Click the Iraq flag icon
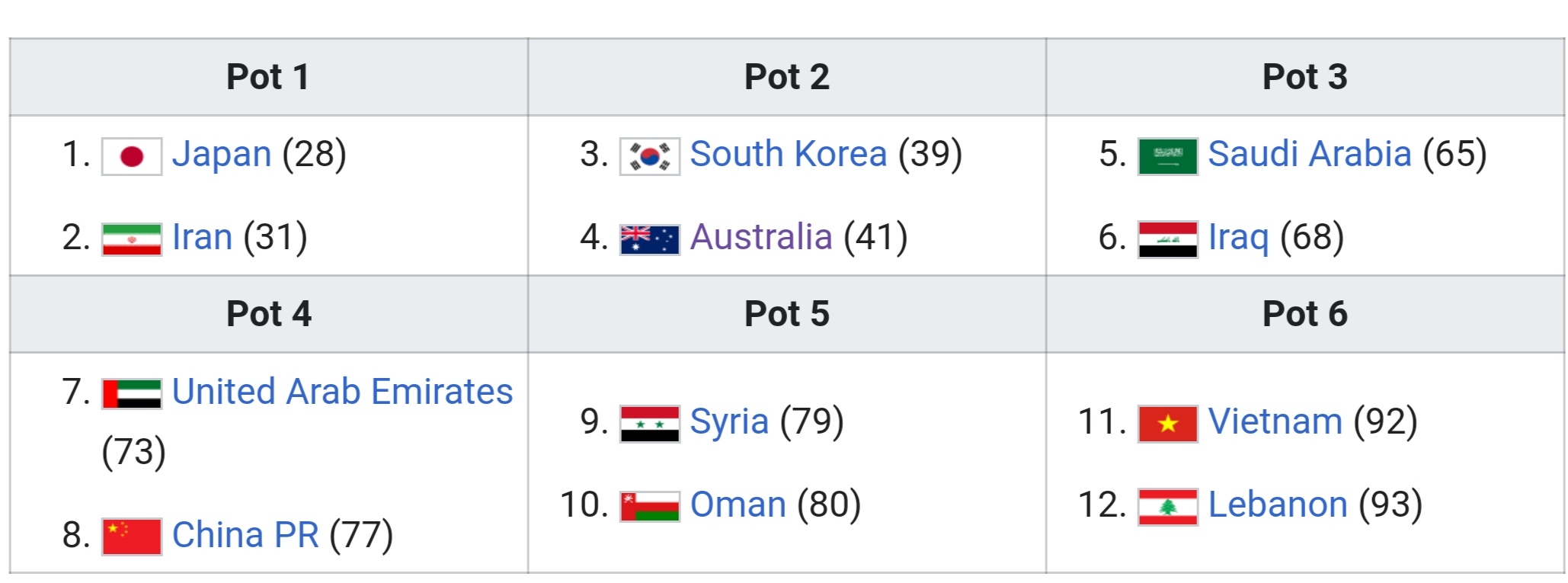 coord(1168,239)
